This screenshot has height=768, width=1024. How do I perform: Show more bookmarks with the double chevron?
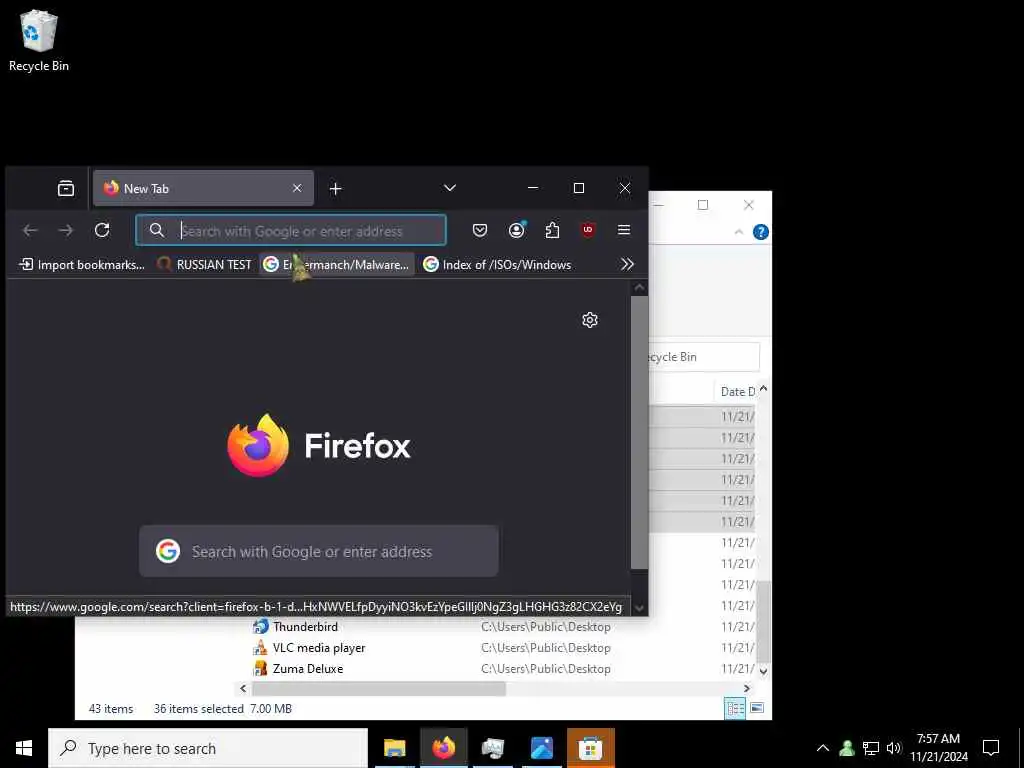tap(628, 264)
